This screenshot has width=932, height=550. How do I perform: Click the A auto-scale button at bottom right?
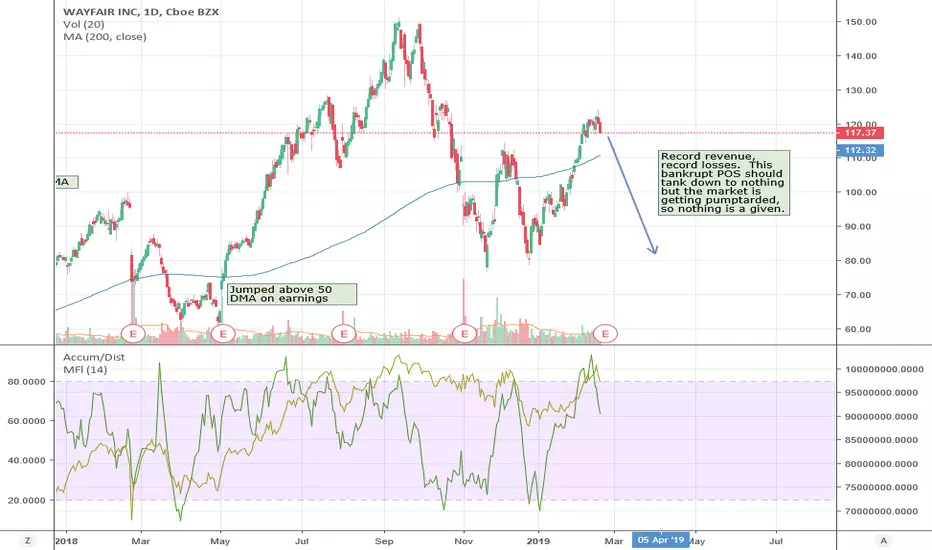(x=883, y=540)
